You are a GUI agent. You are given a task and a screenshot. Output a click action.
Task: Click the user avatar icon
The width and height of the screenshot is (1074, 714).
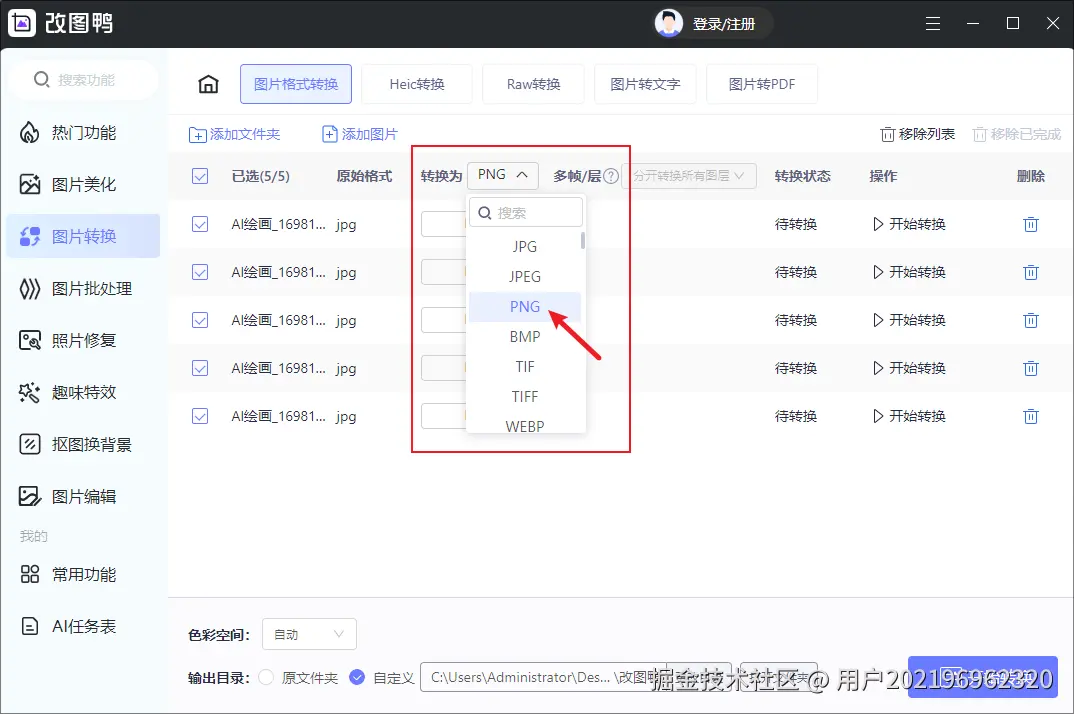click(669, 24)
